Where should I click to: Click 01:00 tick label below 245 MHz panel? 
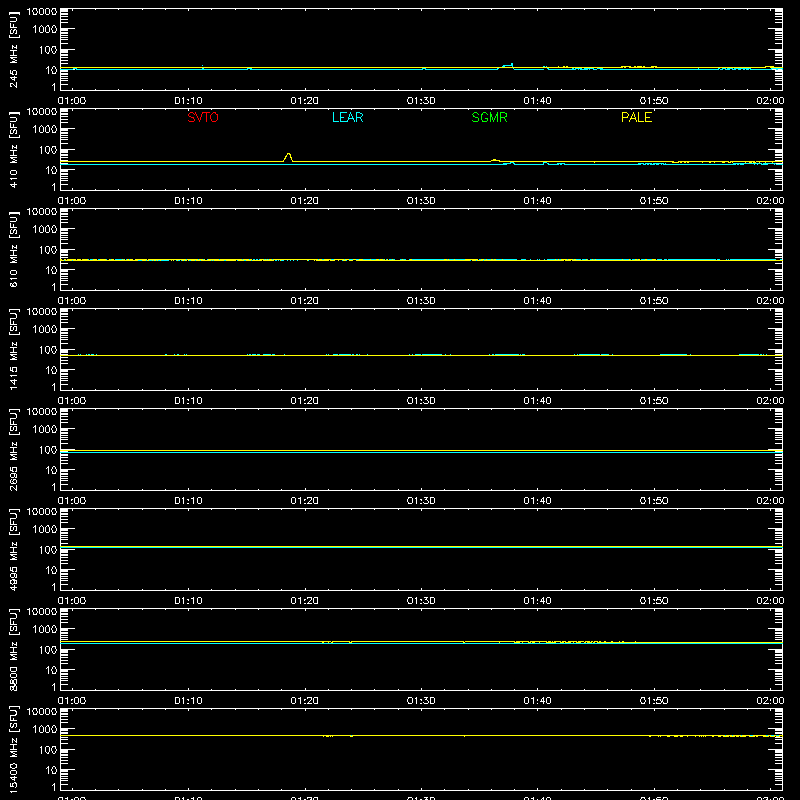pos(72,101)
